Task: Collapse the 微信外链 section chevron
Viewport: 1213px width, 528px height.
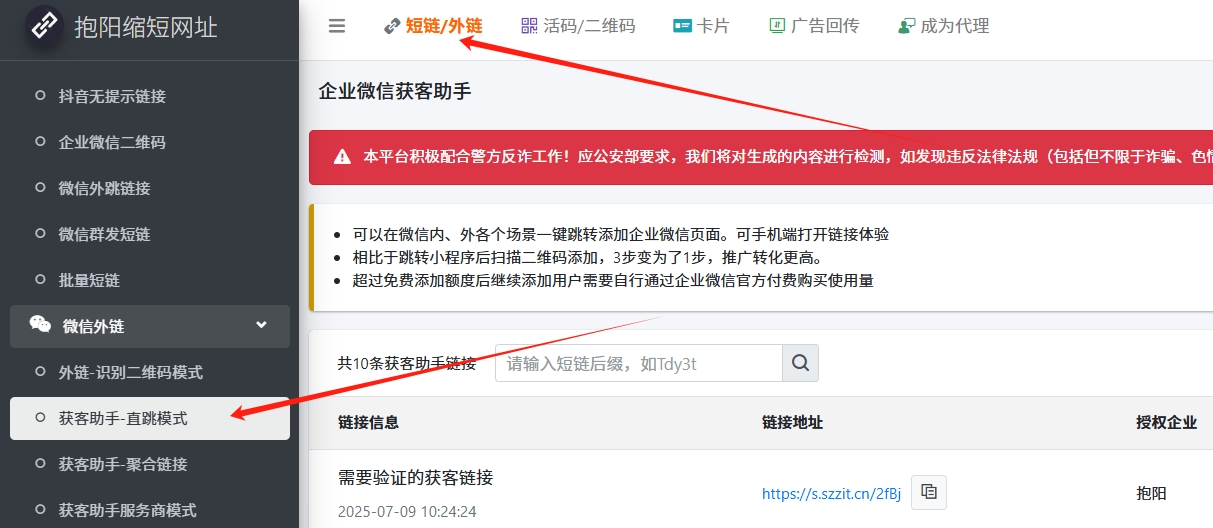Action: click(262, 325)
